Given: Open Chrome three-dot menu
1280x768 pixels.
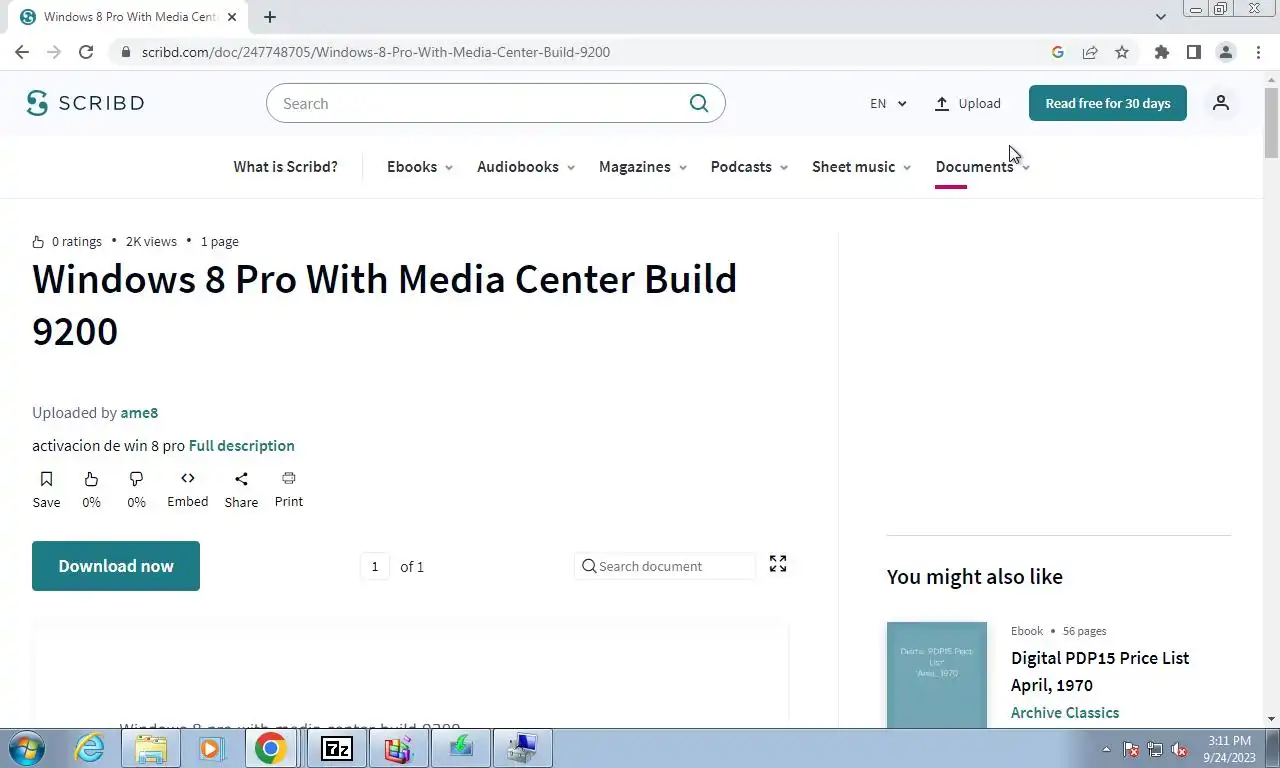Looking at the screenshot, I should (1258, 52).
